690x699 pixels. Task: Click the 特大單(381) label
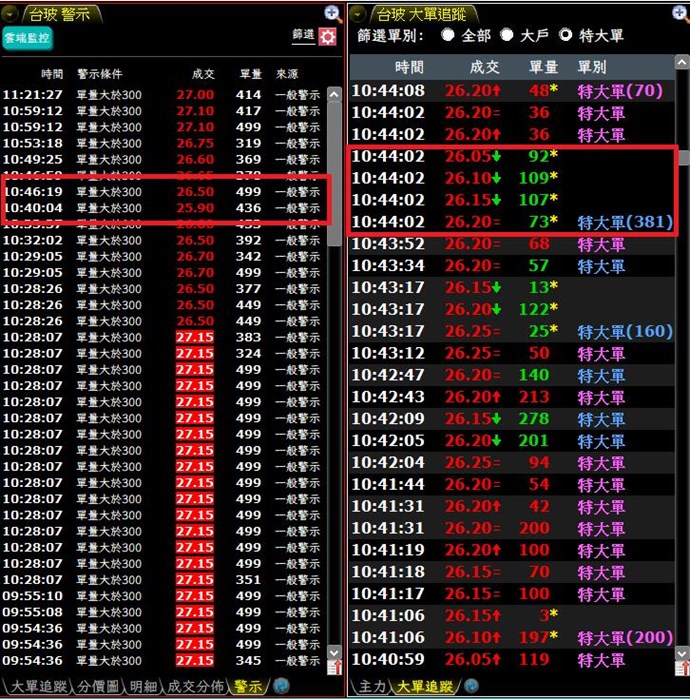(x=625, y=222)
